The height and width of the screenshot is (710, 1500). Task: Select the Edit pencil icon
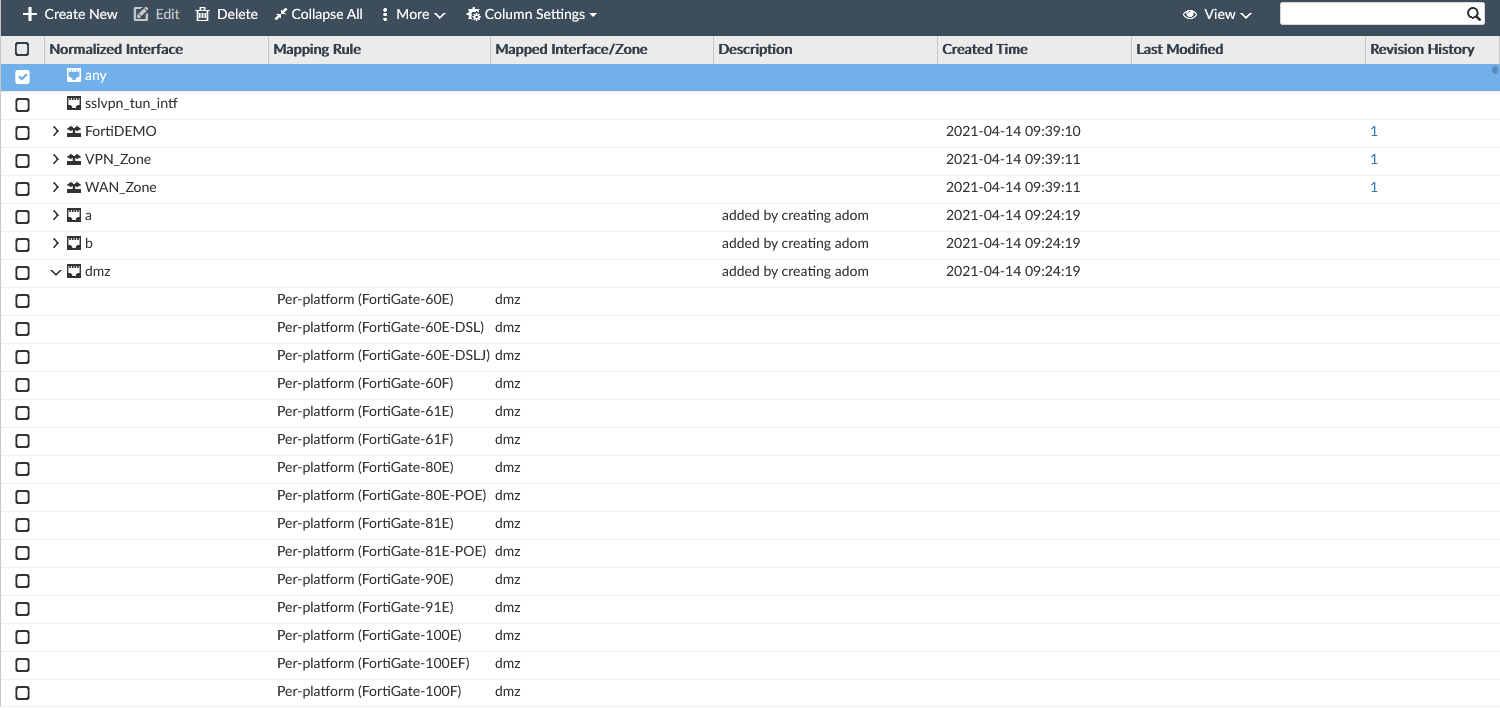click(x=140, y=14)
